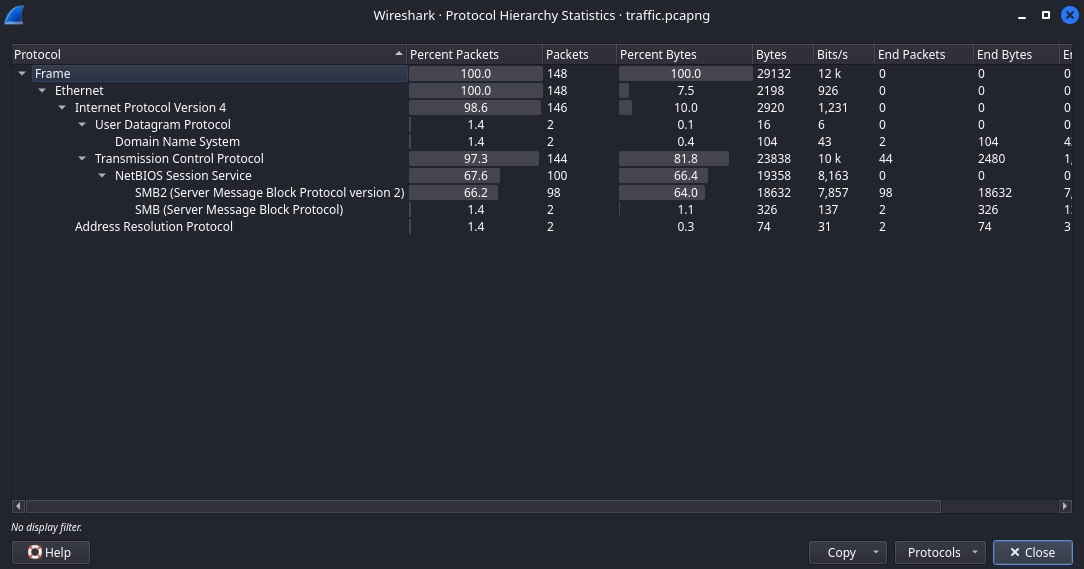Select the SMB2 protocol row
The height and width of the screenshot is (569, 1084).
coord(269,193)
